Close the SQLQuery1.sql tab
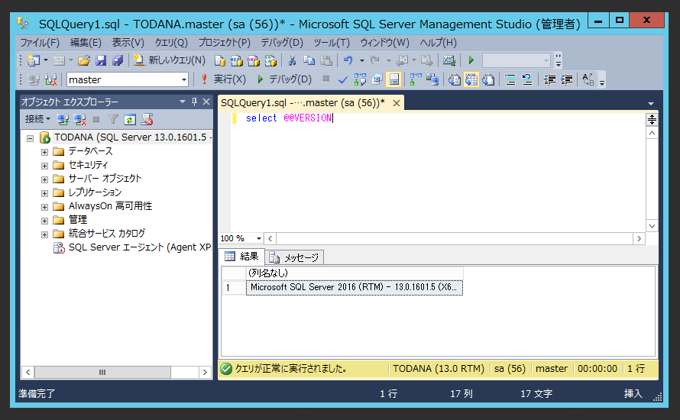The width and height of the screenshot is (680, 420). tap(396, 103)
